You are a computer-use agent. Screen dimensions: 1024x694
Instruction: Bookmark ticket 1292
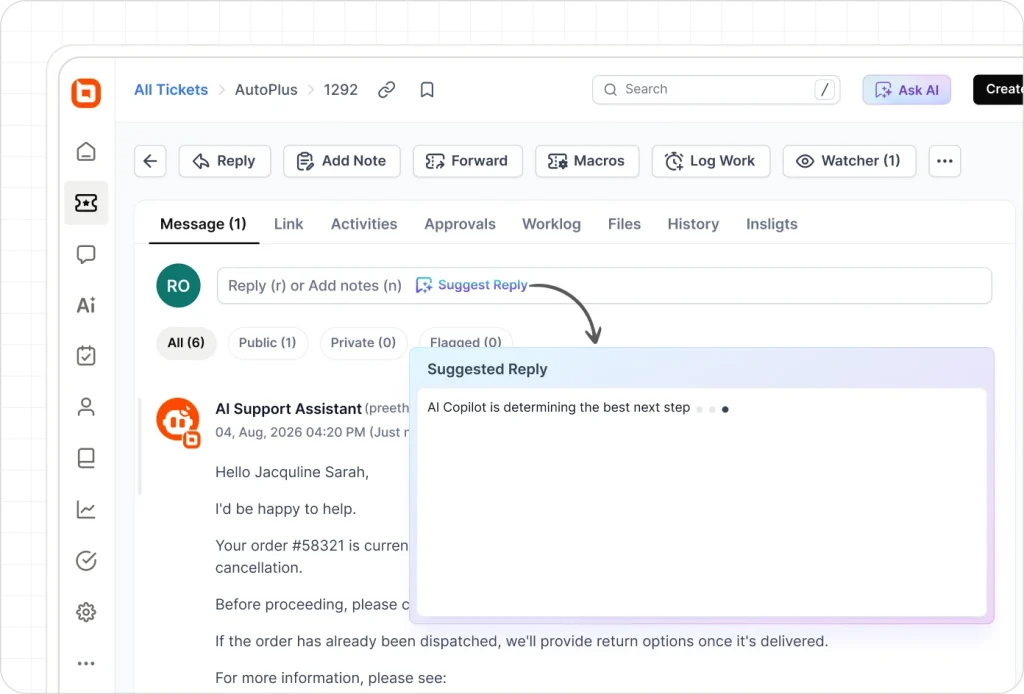(x=427, y=89)
